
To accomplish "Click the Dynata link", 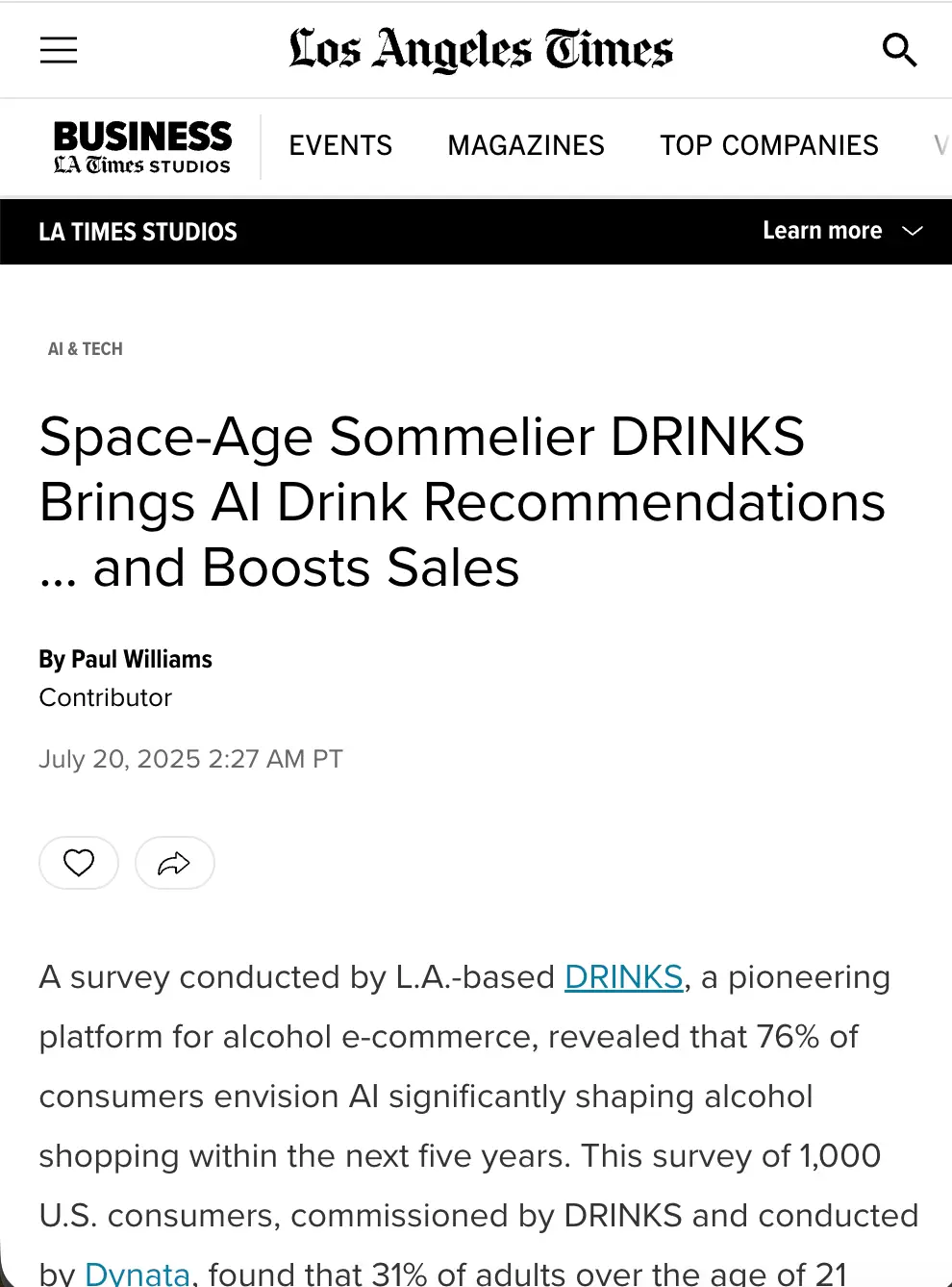I will [x=137, y=1273].
